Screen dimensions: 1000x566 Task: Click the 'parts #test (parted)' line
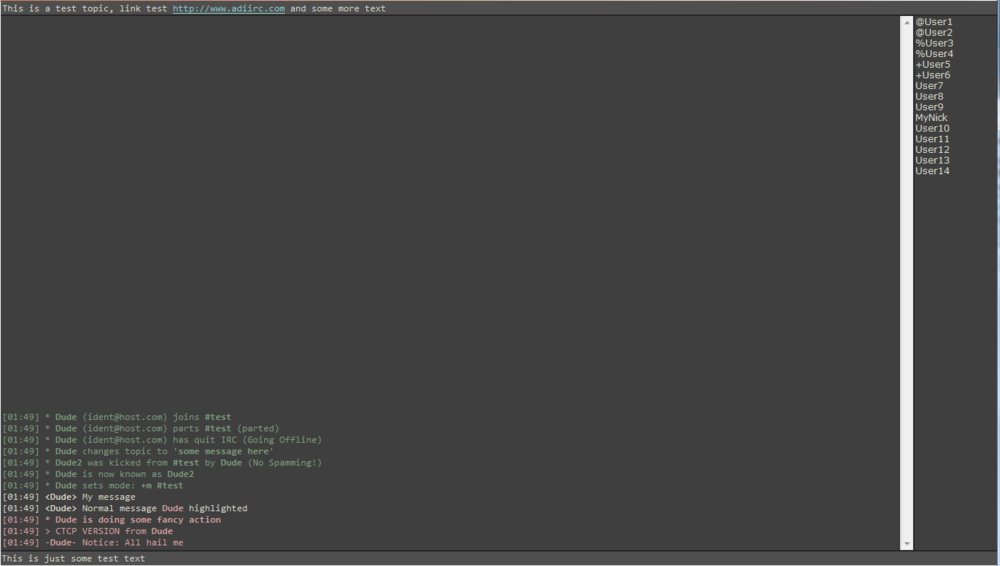pyautogui.click(x=141, y=428)
